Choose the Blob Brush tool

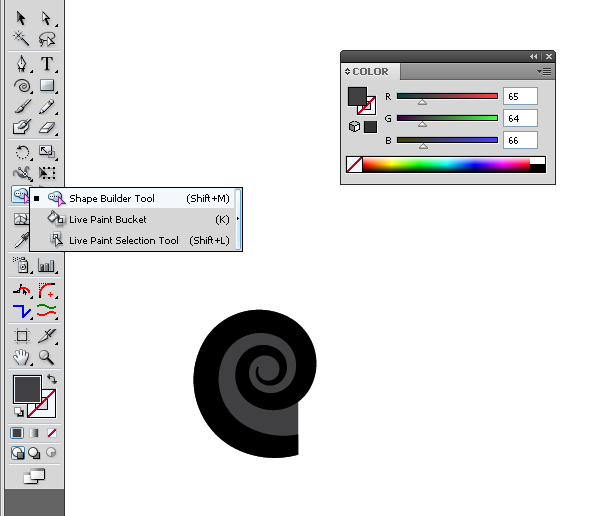point(22,127)
